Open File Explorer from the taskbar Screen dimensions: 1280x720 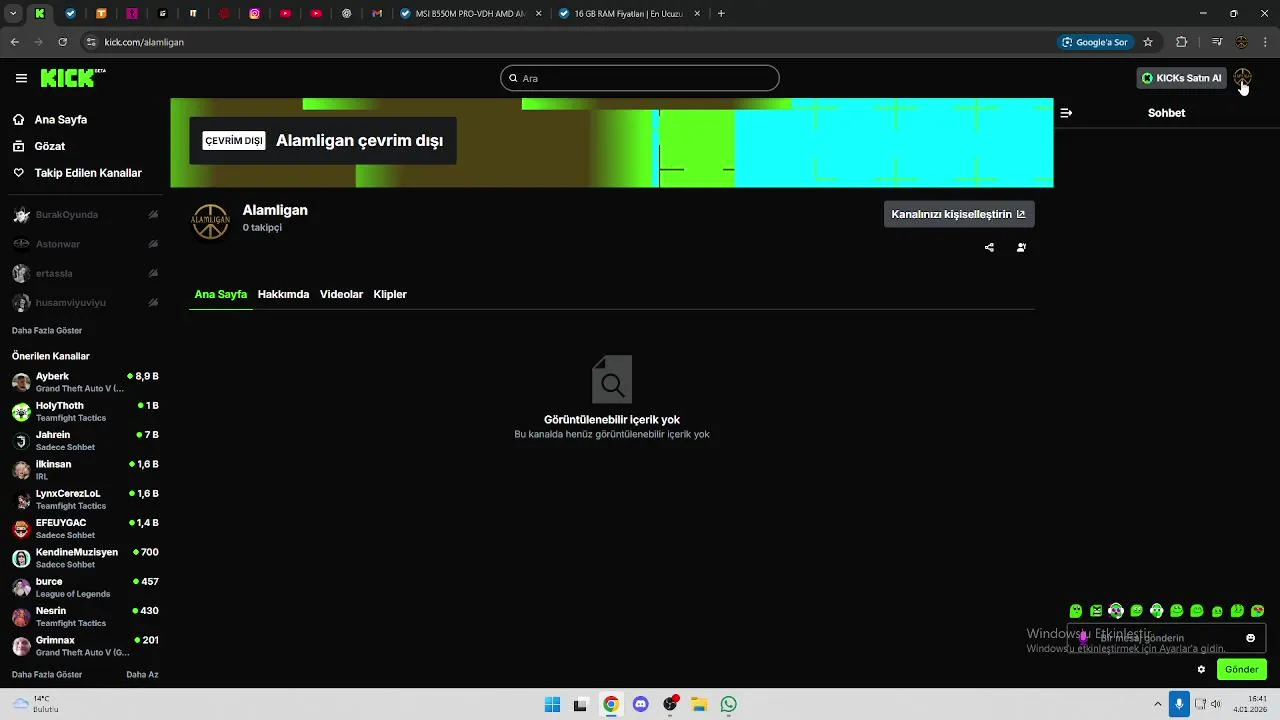[699, 704]
